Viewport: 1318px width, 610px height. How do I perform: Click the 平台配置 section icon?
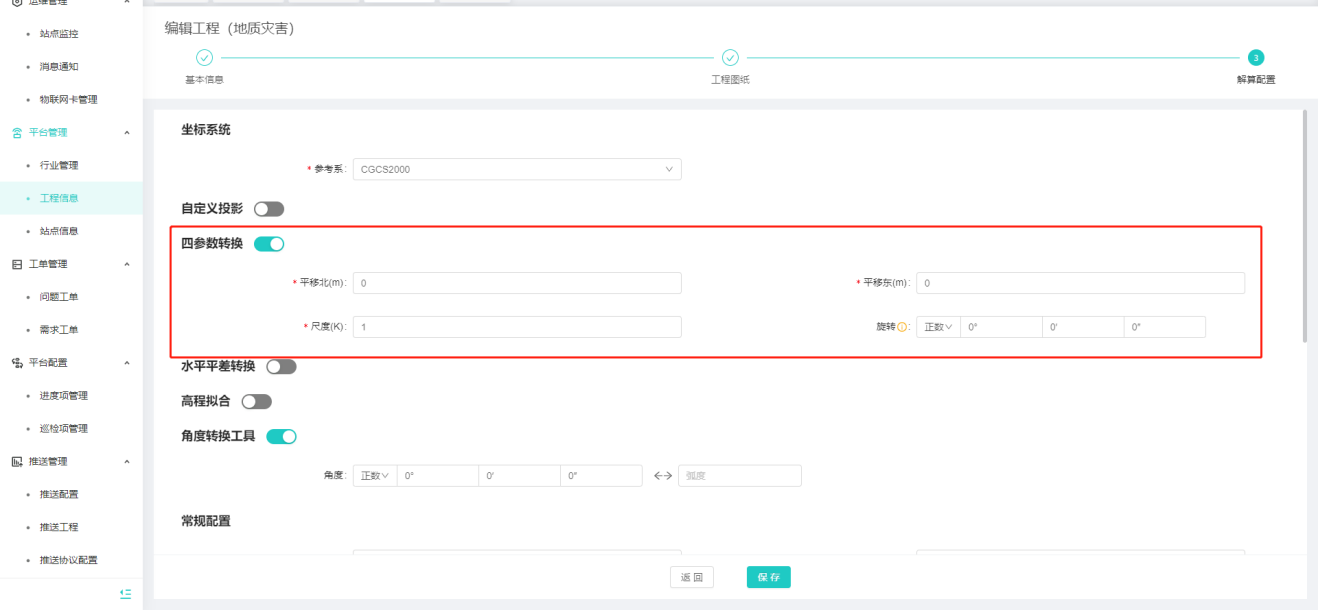(17, 363)
